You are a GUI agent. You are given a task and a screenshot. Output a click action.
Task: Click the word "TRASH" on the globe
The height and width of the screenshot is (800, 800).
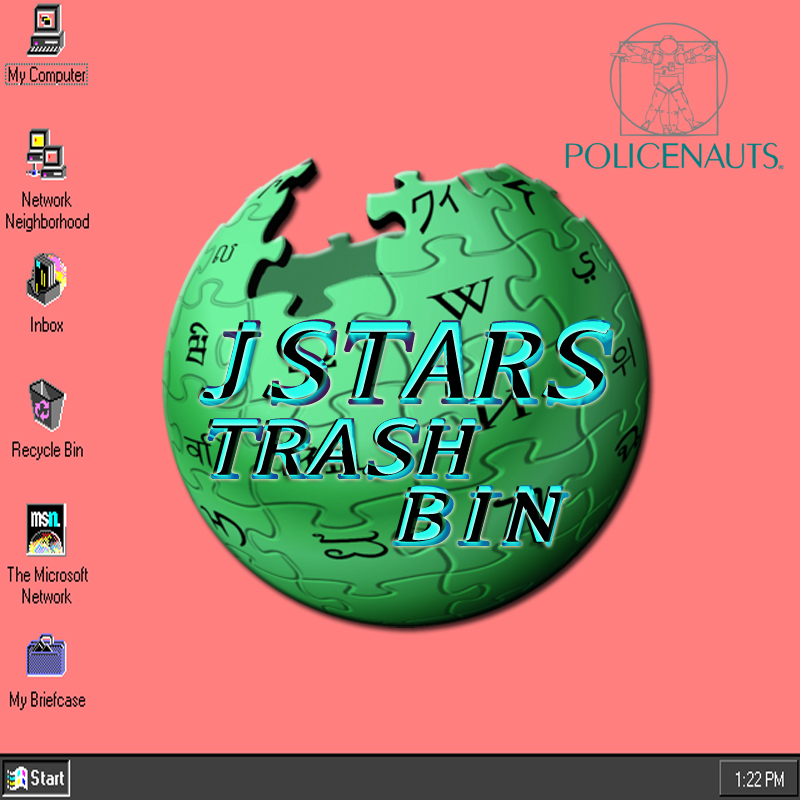[x=340, y=452]
